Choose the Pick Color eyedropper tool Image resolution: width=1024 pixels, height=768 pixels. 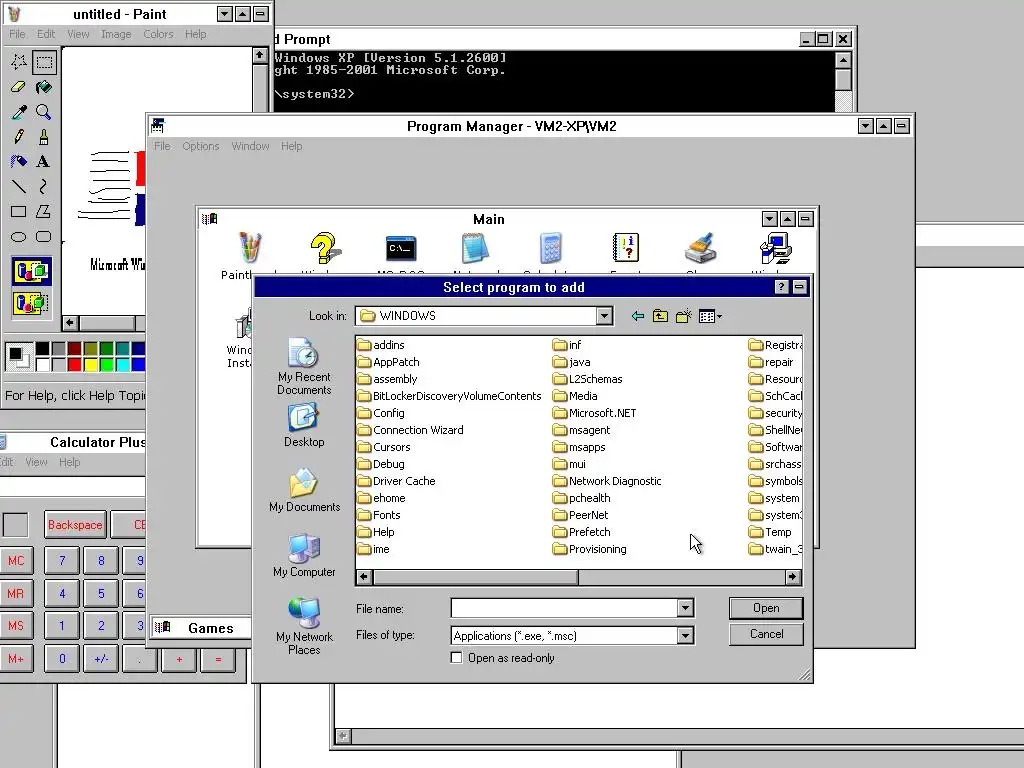click(18, 112)
